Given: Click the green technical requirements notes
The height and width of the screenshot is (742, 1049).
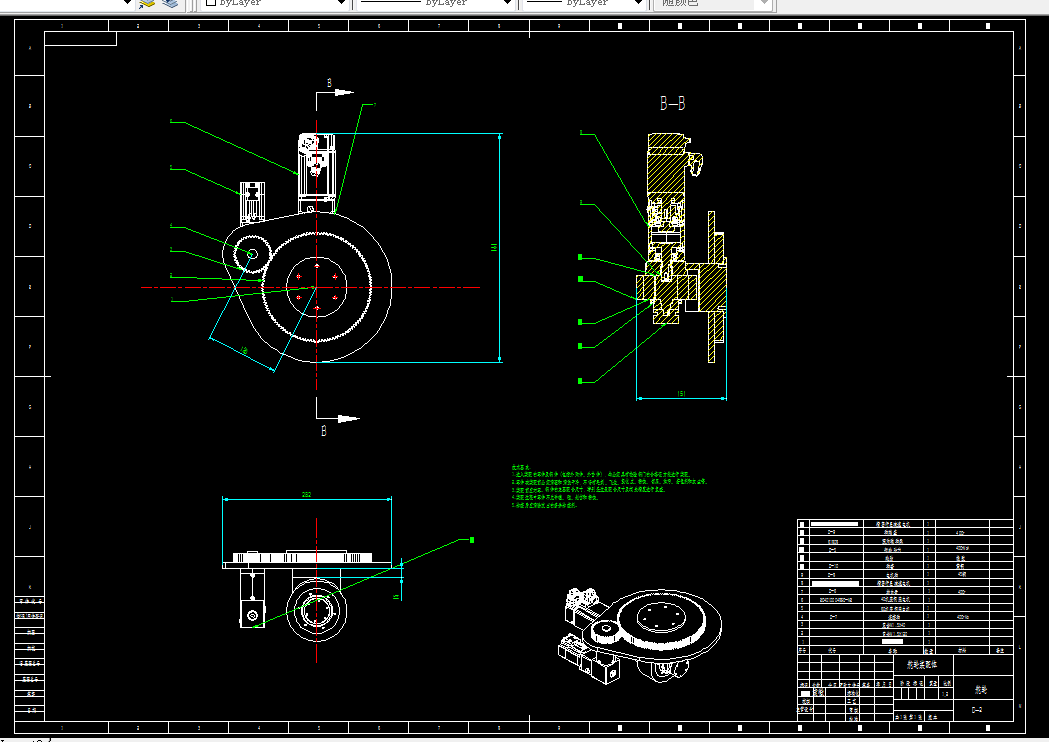Looking at the screenshot, I should click(608, 486).
